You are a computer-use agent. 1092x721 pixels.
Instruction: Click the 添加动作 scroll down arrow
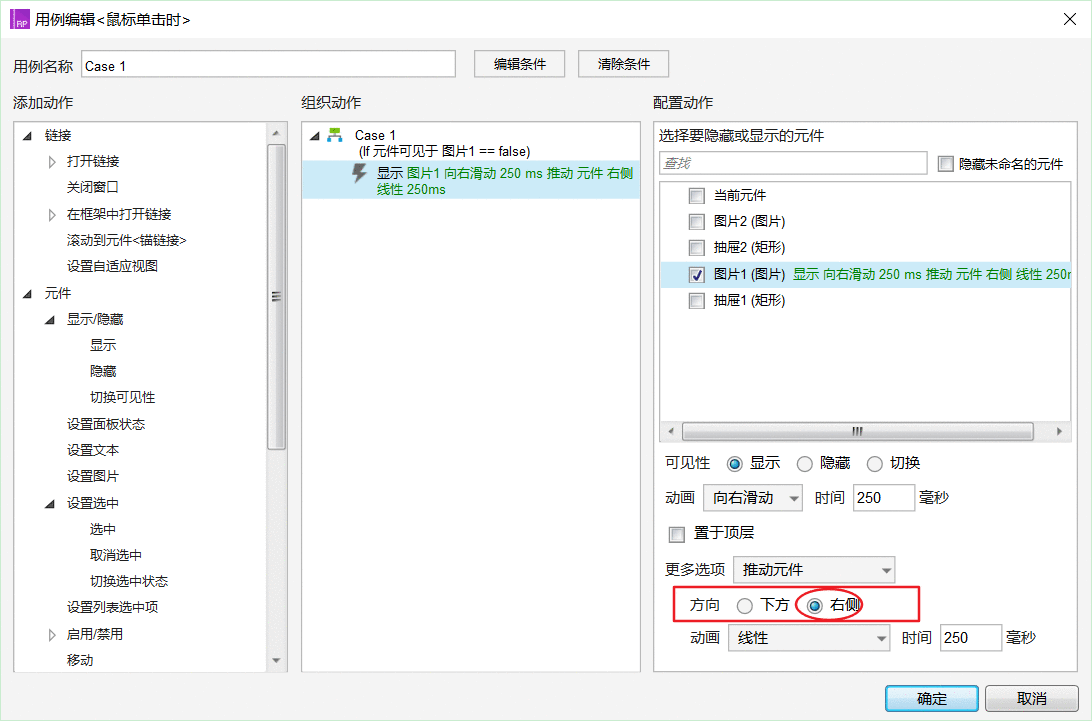coord(276,661)
